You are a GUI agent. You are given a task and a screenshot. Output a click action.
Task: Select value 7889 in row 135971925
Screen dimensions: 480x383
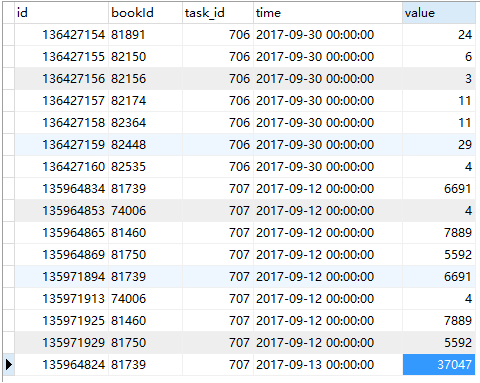439,321
